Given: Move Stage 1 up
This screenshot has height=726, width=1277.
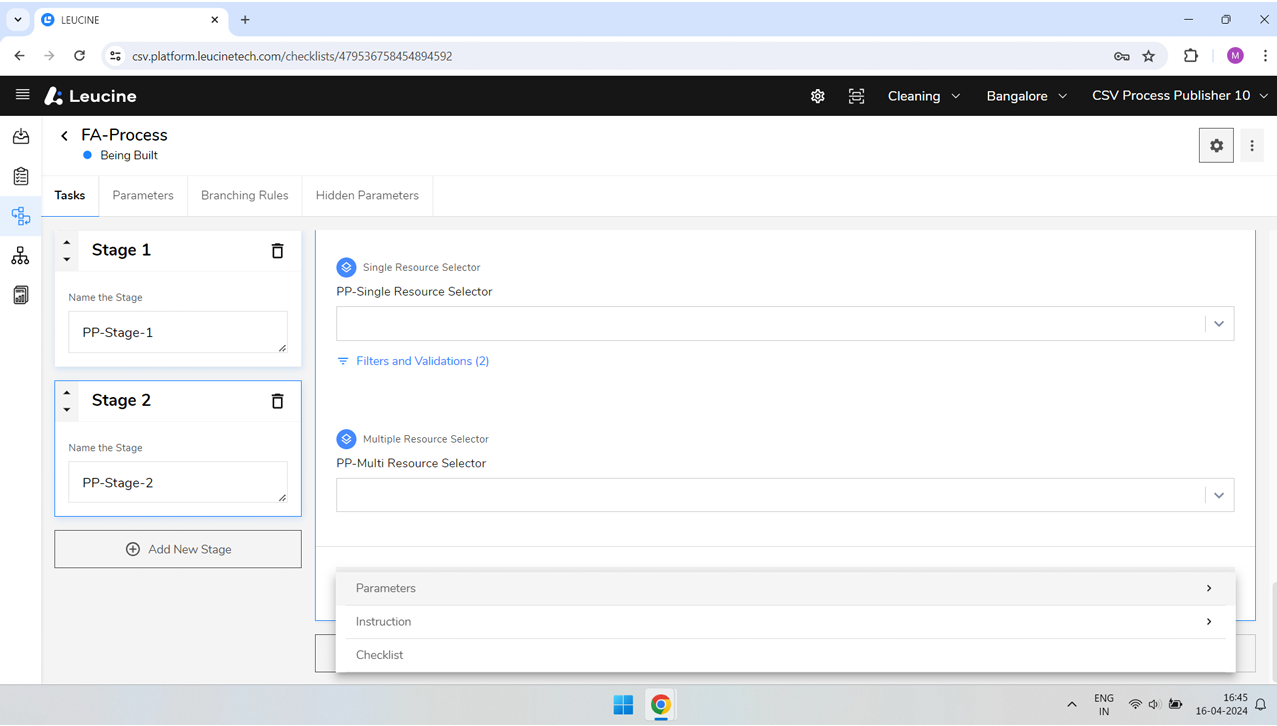Looking at the screenshot, I should [x=67, y=242].
